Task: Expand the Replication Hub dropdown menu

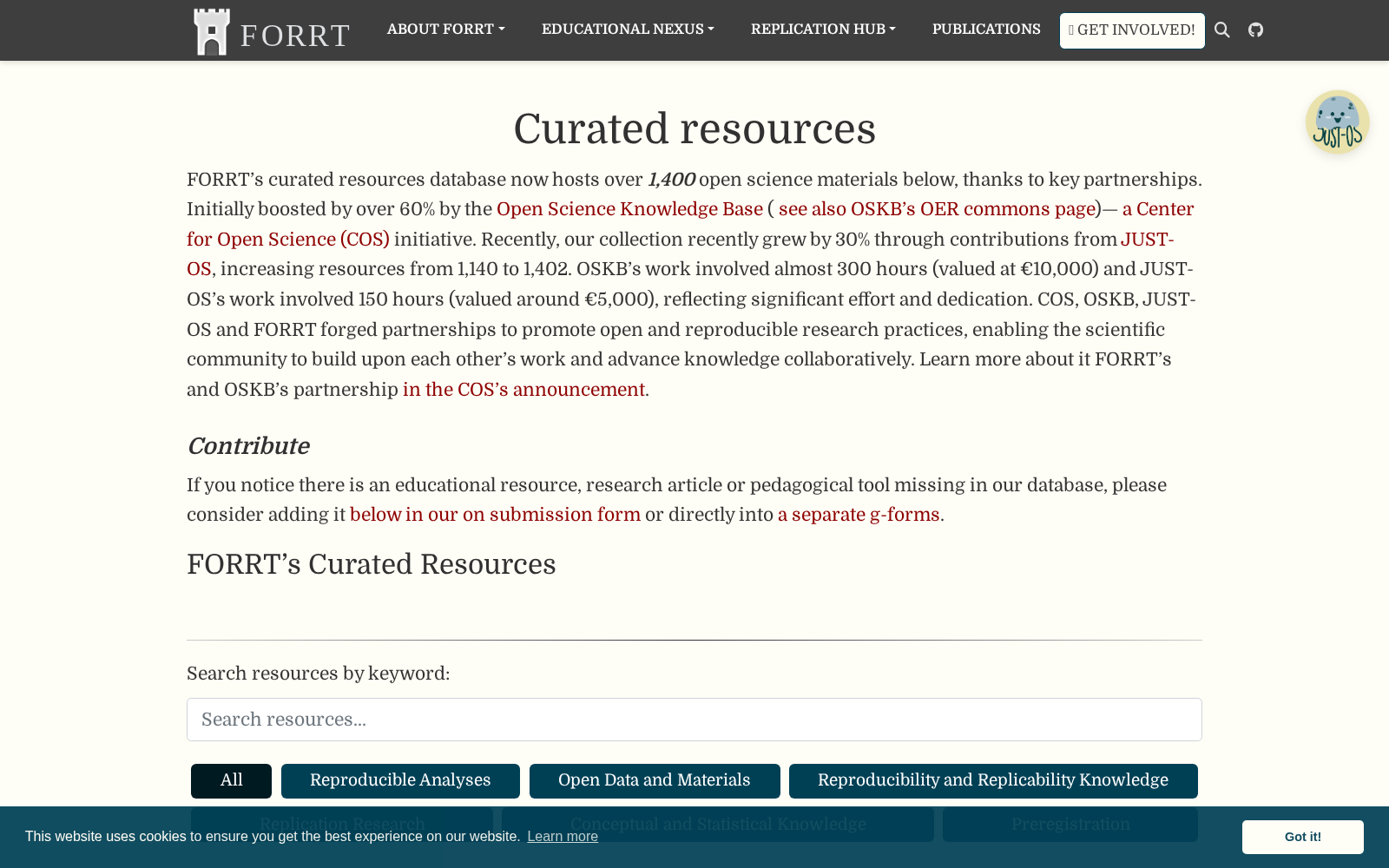Action: pyautogui.click(x=823, y=30)
